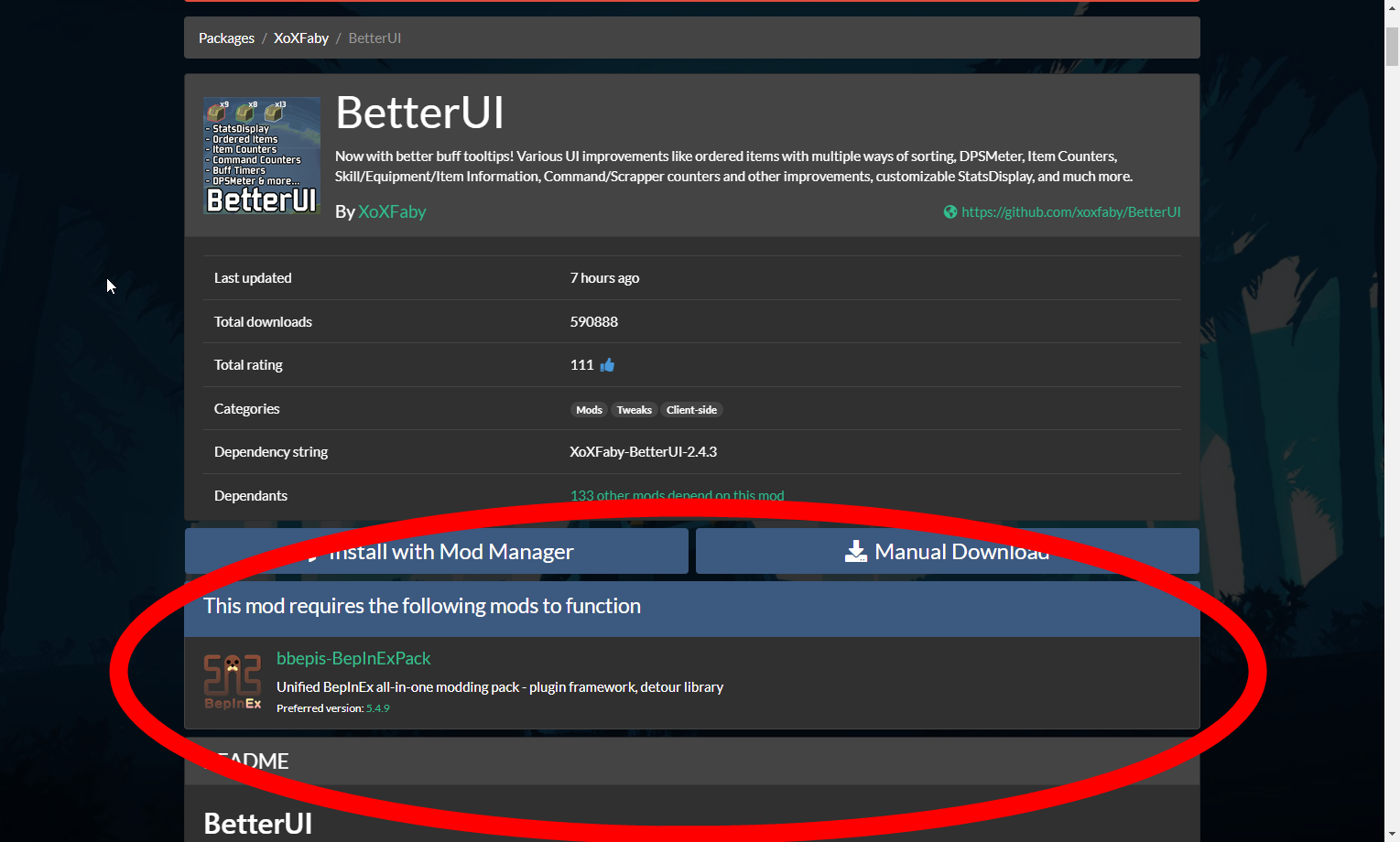This screenshot has height=842, width=1400.
Task: Select the Tweaks category tag
Action: (635, 409)
